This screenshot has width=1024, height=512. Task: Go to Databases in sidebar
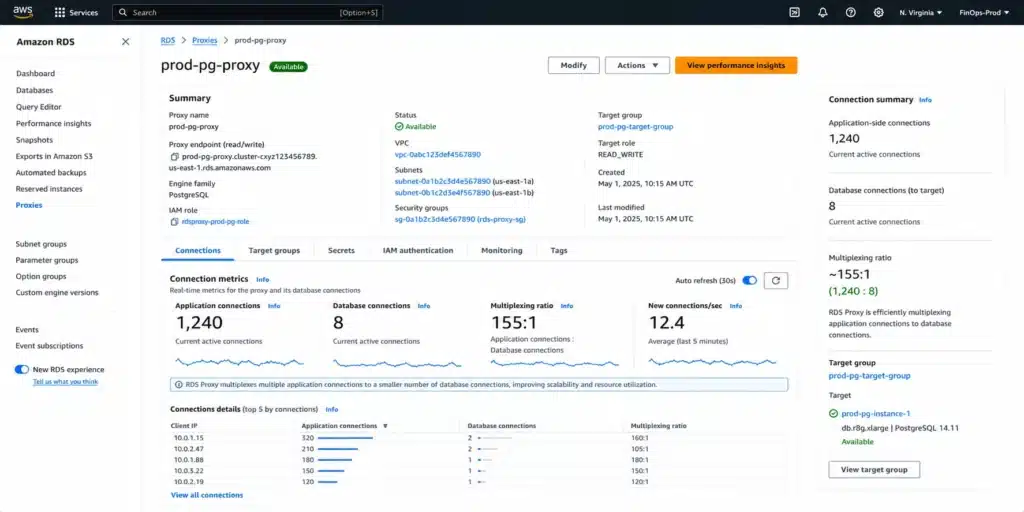(x=35, y=90)
